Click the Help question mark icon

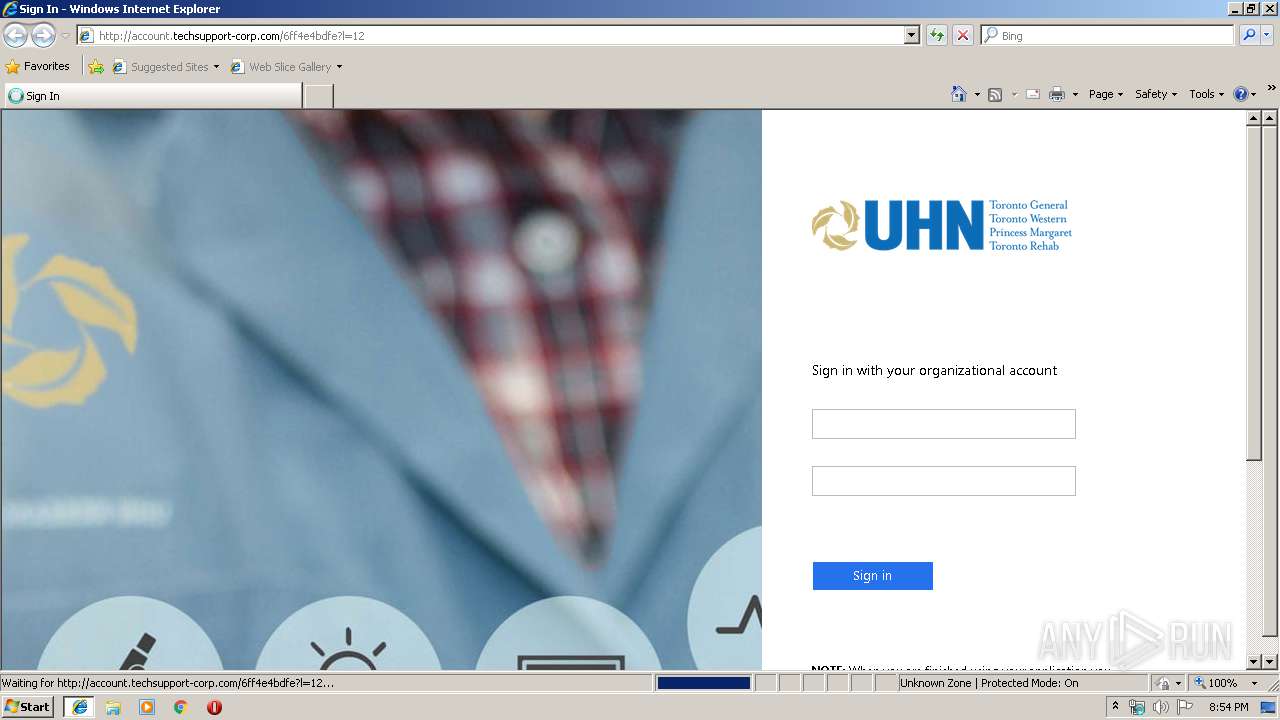pyautogui.click(x=1241, y=94)
